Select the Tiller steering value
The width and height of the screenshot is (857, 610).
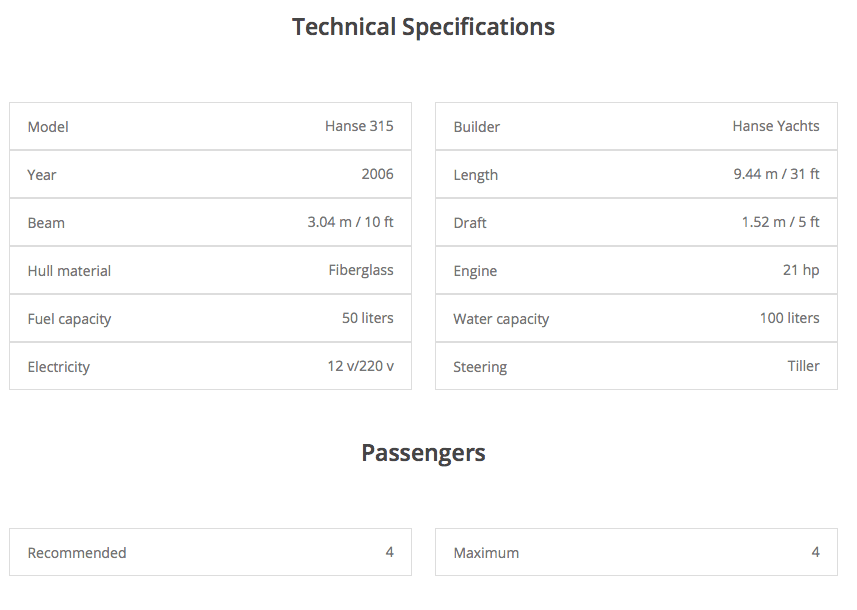point(803,366)
